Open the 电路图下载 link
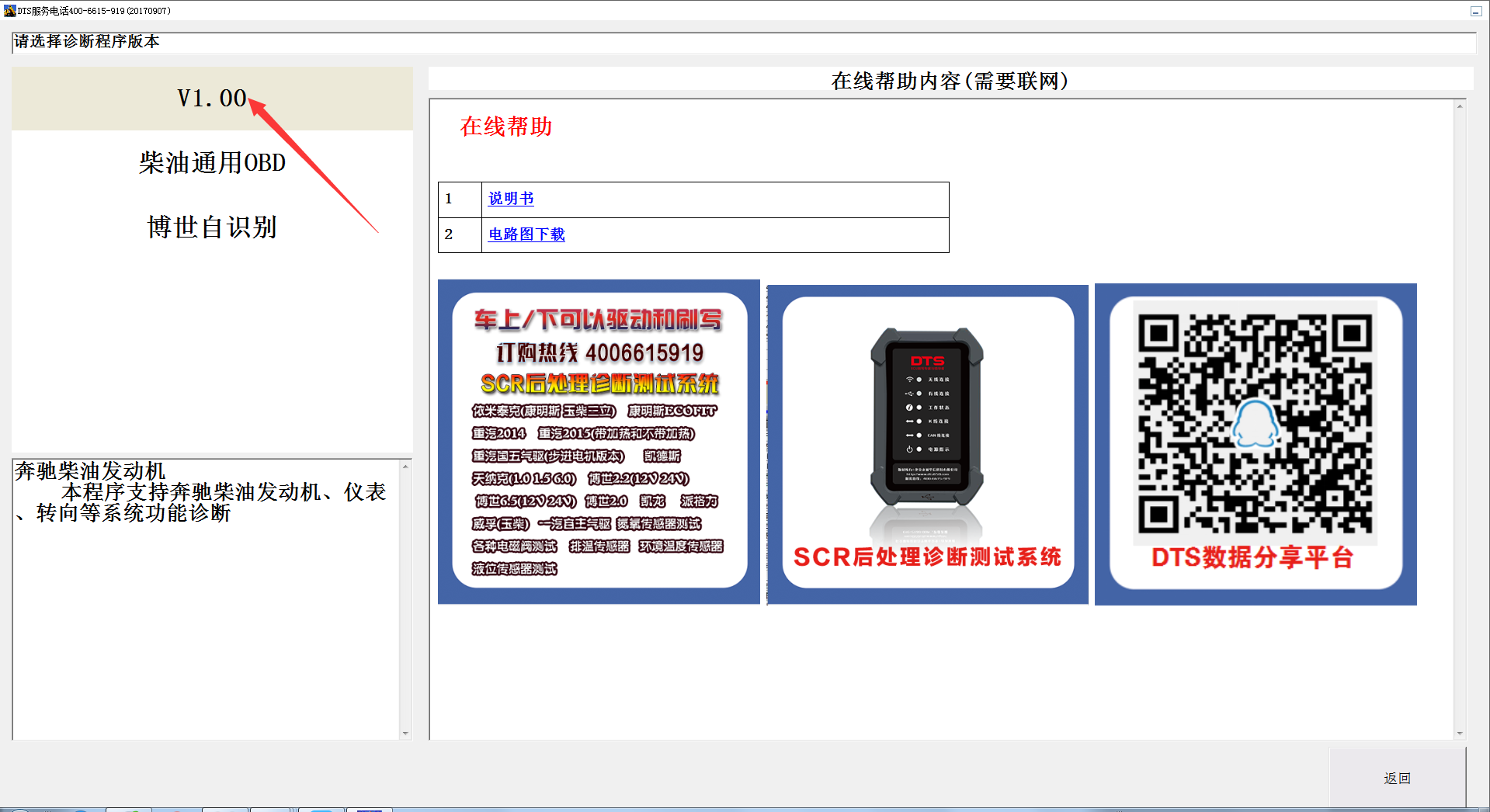1490x812 pixels. [526, 234]
